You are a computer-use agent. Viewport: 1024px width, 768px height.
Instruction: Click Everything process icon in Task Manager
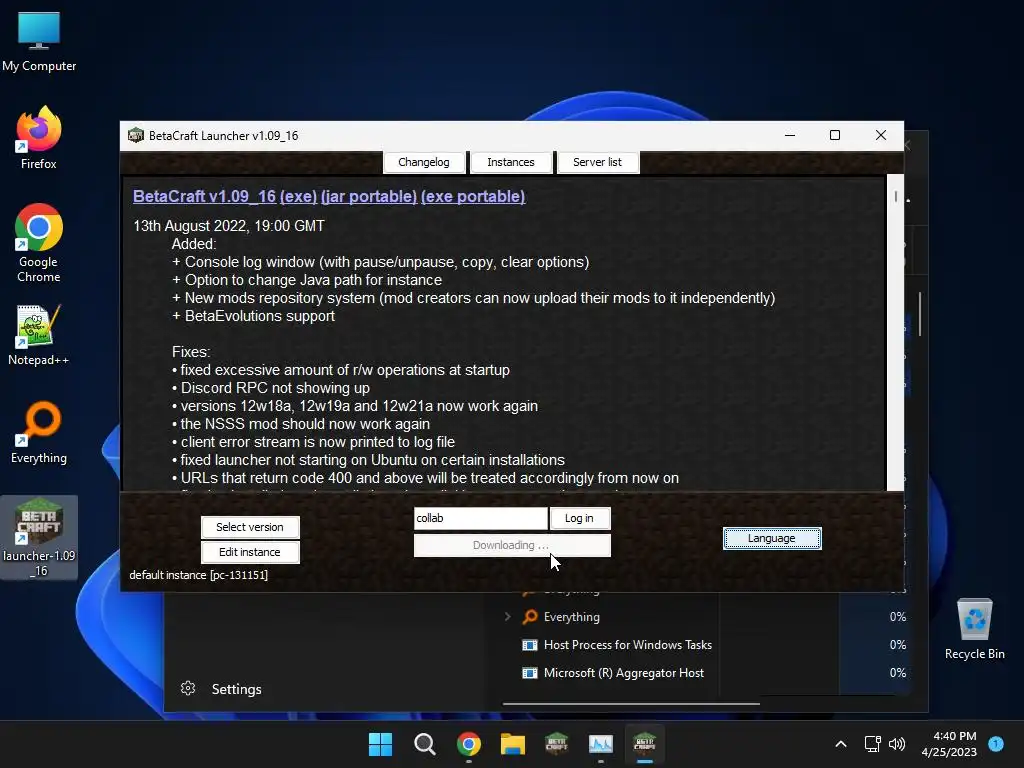pos(530,616)
